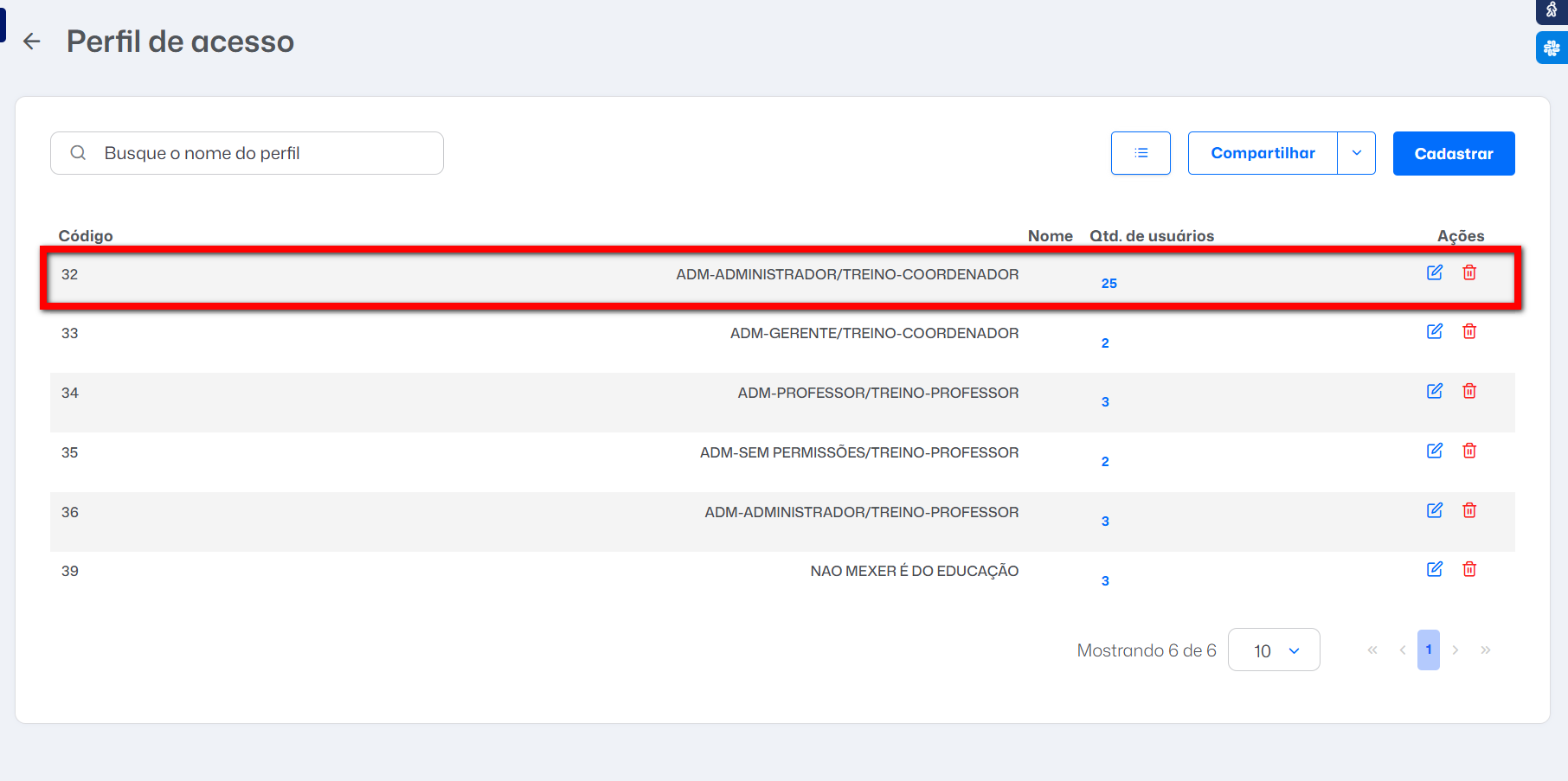Edit profile ADM-SEM PERMISSÕES/TREINO-PROFESSOR
This screenshot has height=781, width=1568.
tap(1435, 451)
